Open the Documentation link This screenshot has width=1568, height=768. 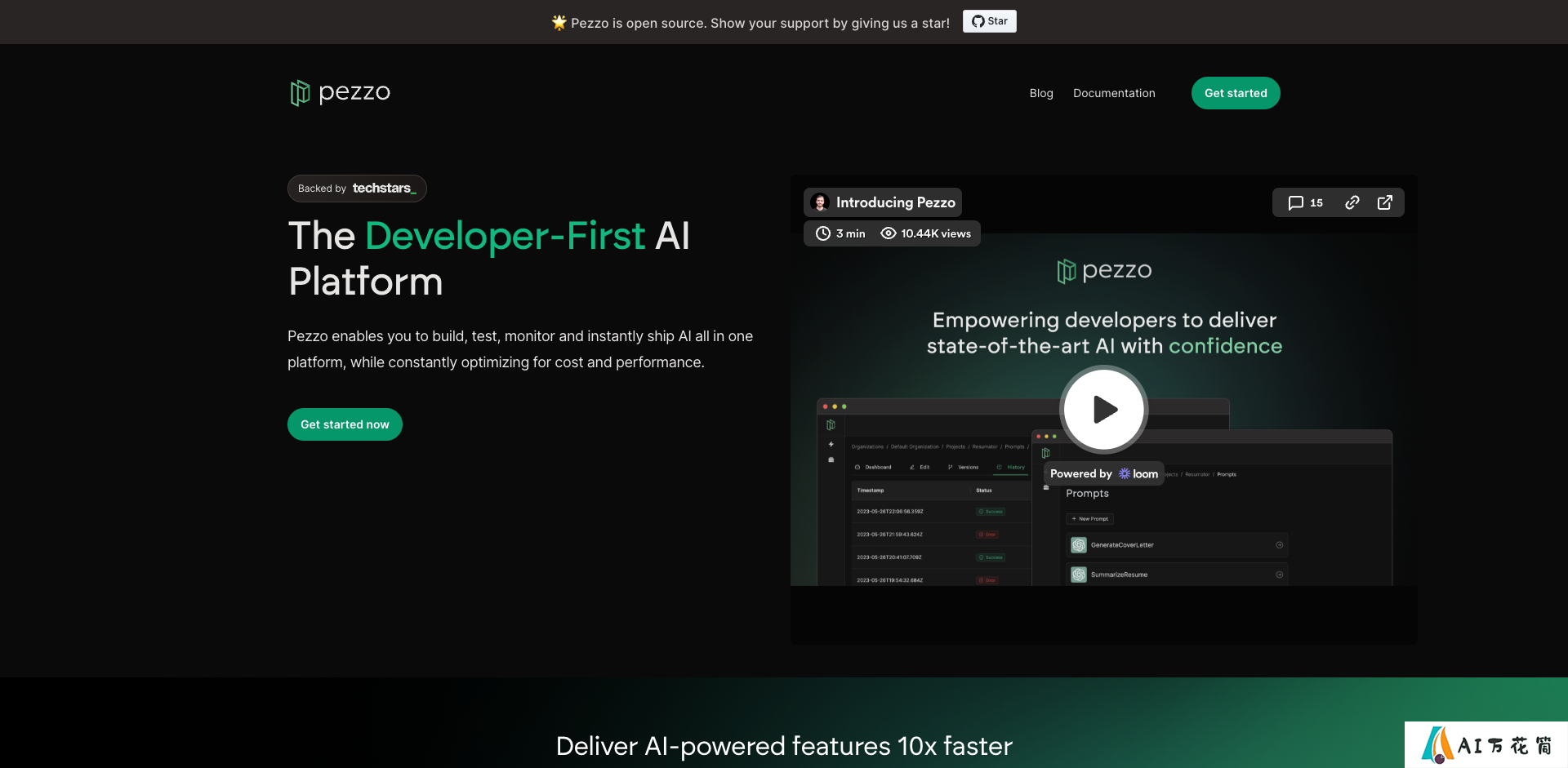pyautogui.click(x=1114, y=93)
